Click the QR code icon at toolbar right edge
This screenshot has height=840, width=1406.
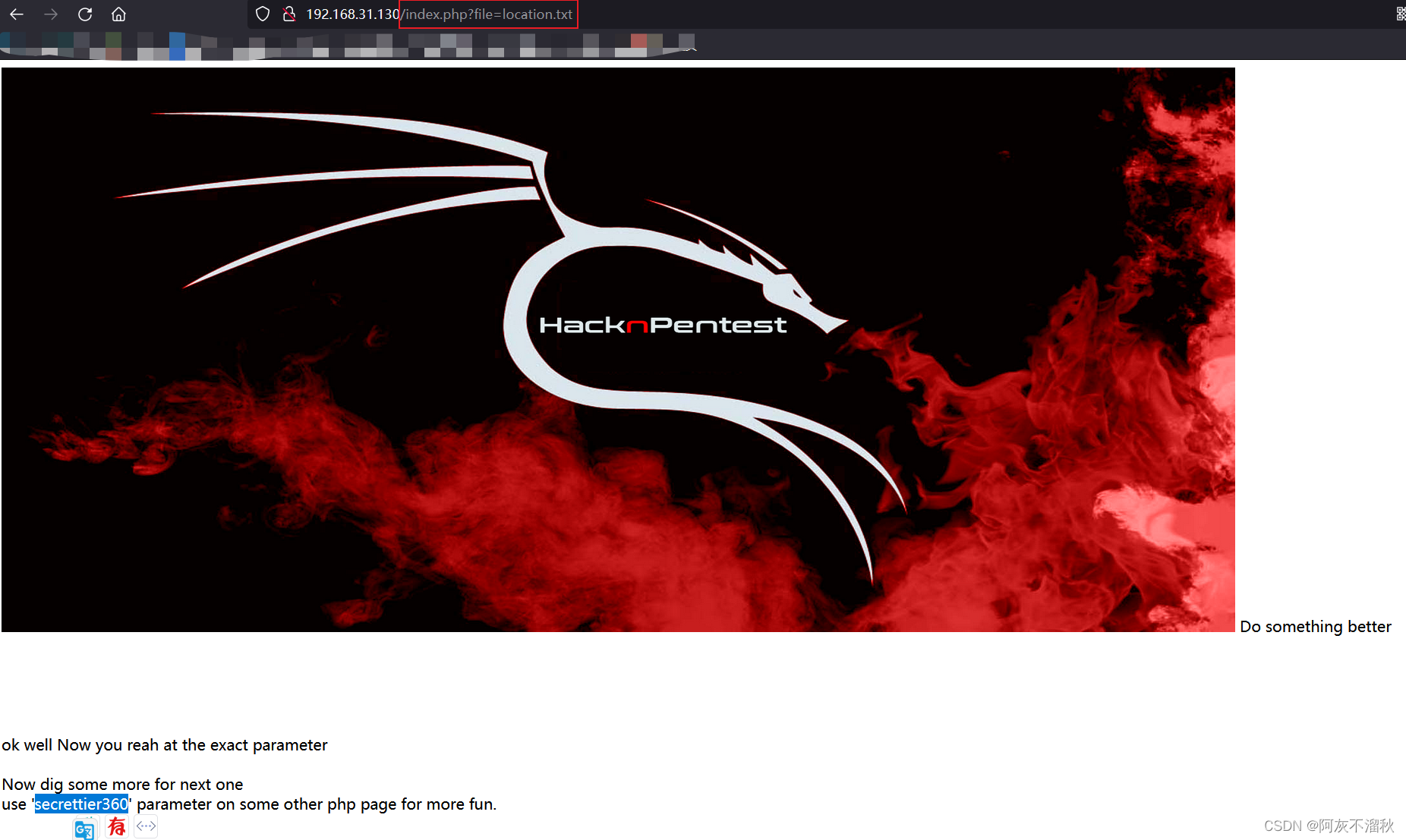[x=1400, y=14]
